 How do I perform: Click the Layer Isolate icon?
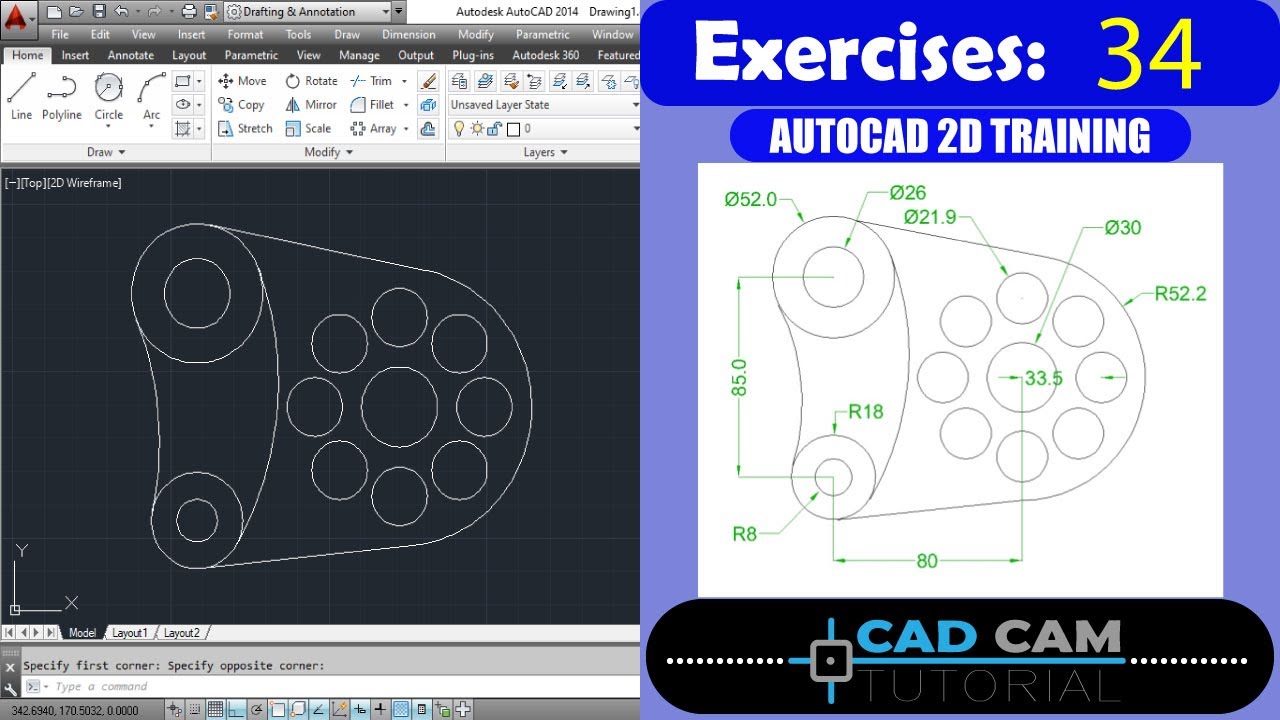coord(560,81)
